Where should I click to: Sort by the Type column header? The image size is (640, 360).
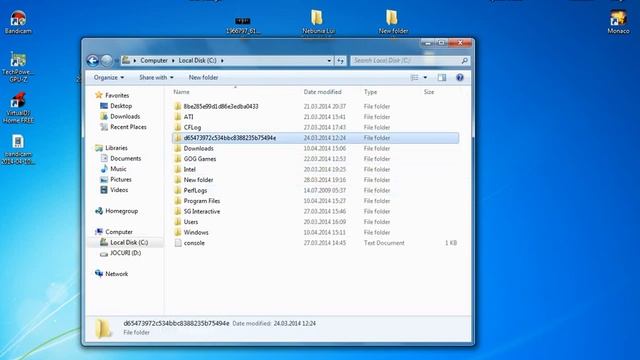coord(371,92)
